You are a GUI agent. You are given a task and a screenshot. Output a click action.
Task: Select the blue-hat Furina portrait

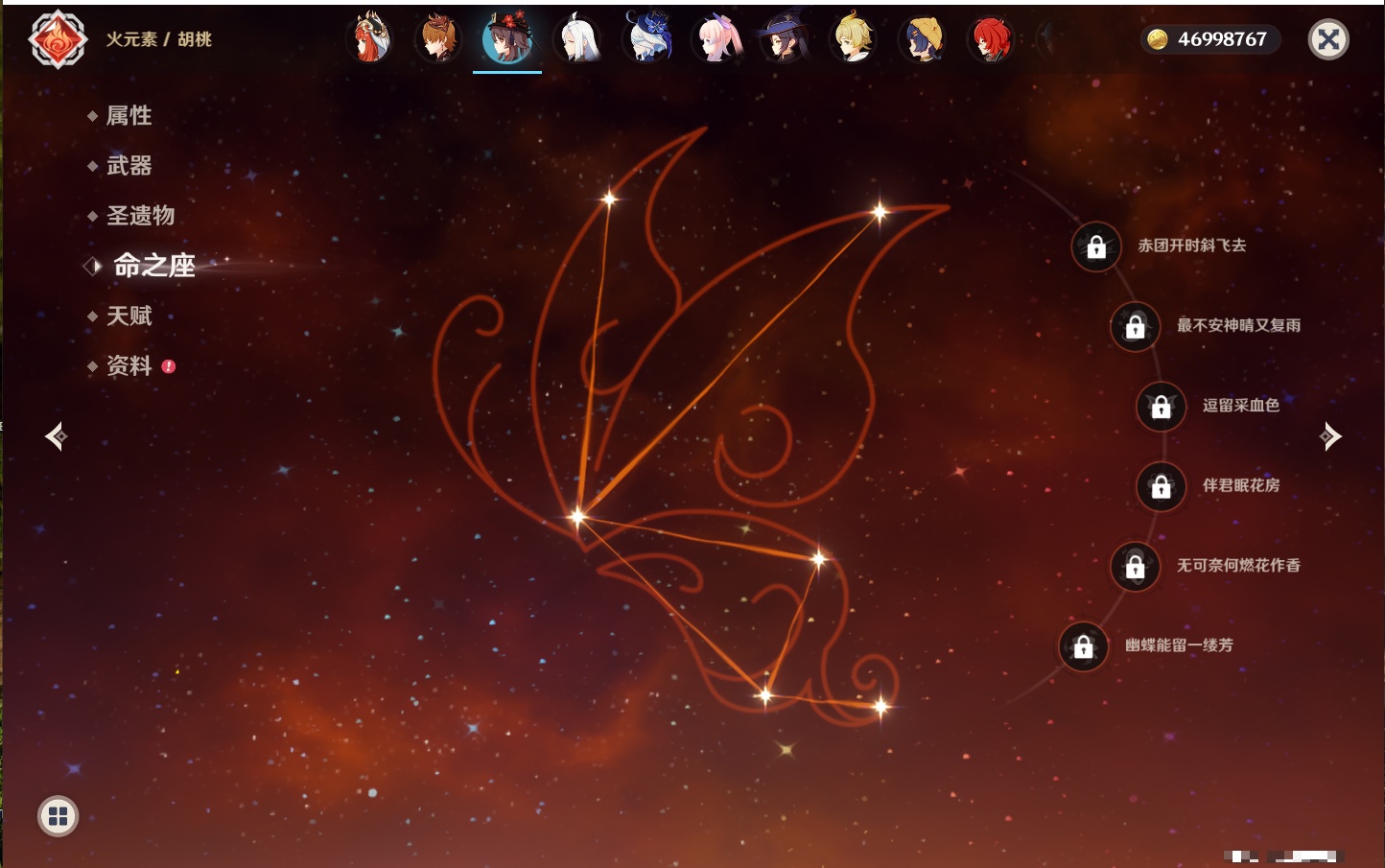click(x=646, y=38)
